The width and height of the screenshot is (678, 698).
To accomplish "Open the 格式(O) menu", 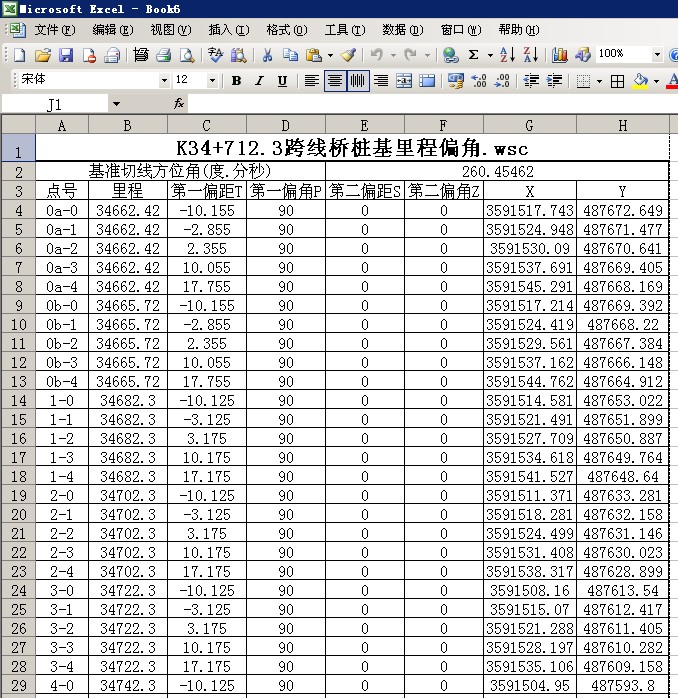I will pyautogui.click(x=287, y=30).
